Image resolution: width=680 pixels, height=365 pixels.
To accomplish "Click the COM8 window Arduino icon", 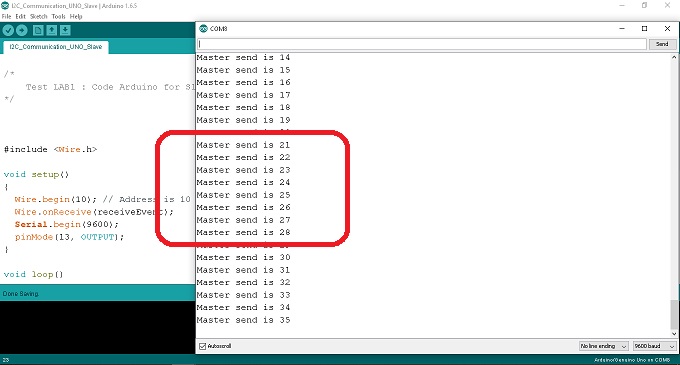I will [x=203, y=29].
